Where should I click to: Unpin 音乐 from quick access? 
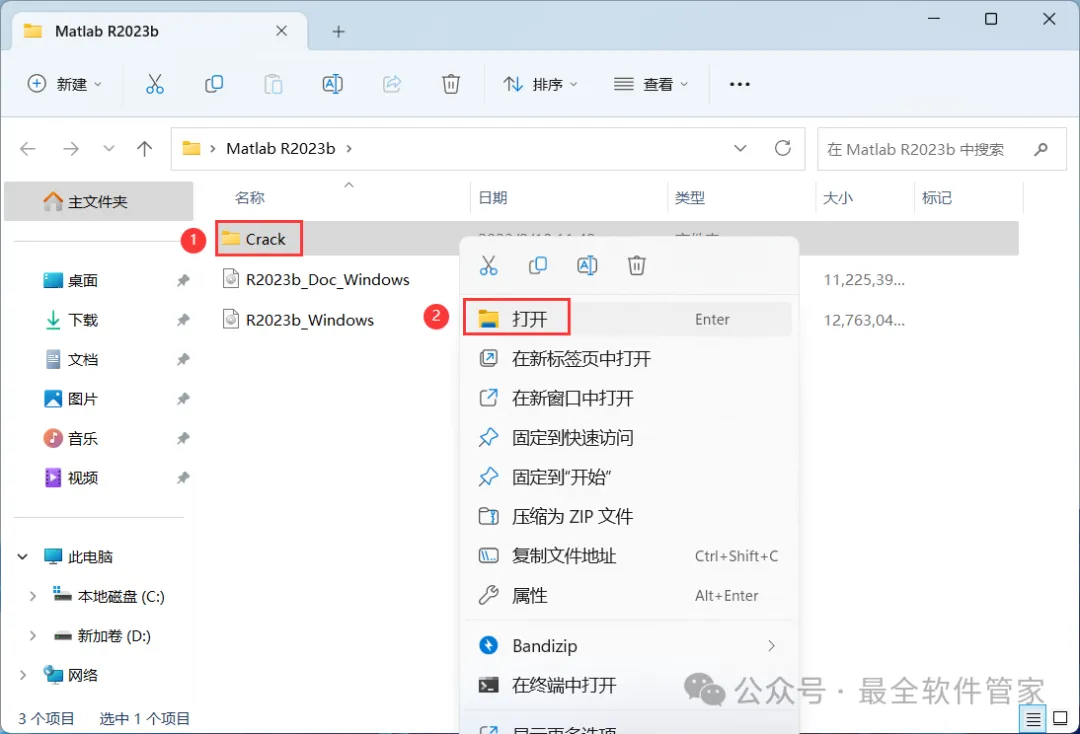coord(183,439)
